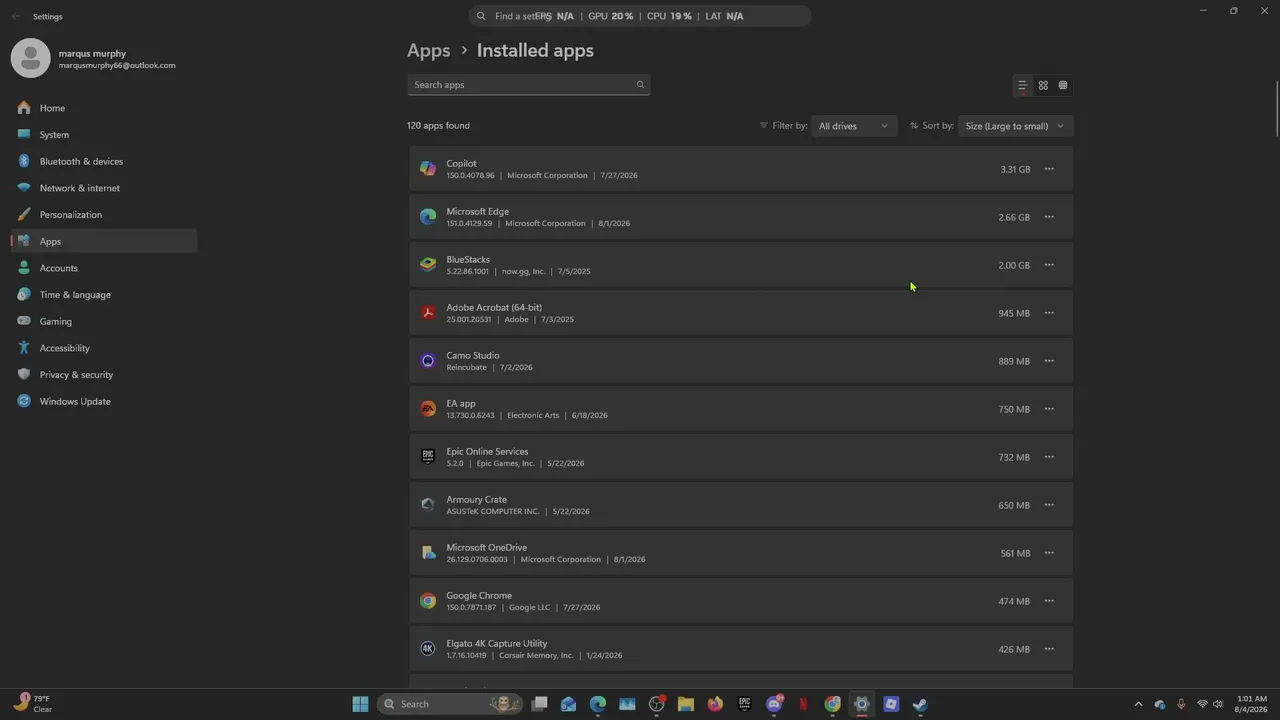The width and height of the screenshot is (1280, 720).
Task: Switch to list view layout
Action: click(1022, 85)
